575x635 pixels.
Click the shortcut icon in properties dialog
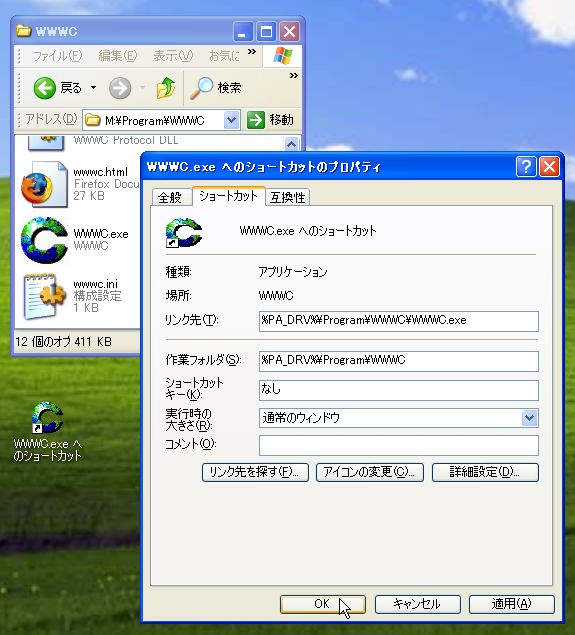[x=183, y=232]
